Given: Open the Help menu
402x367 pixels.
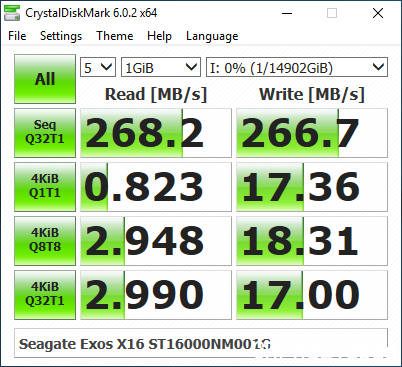Looking at the screenshot, I should coord(159,36).
